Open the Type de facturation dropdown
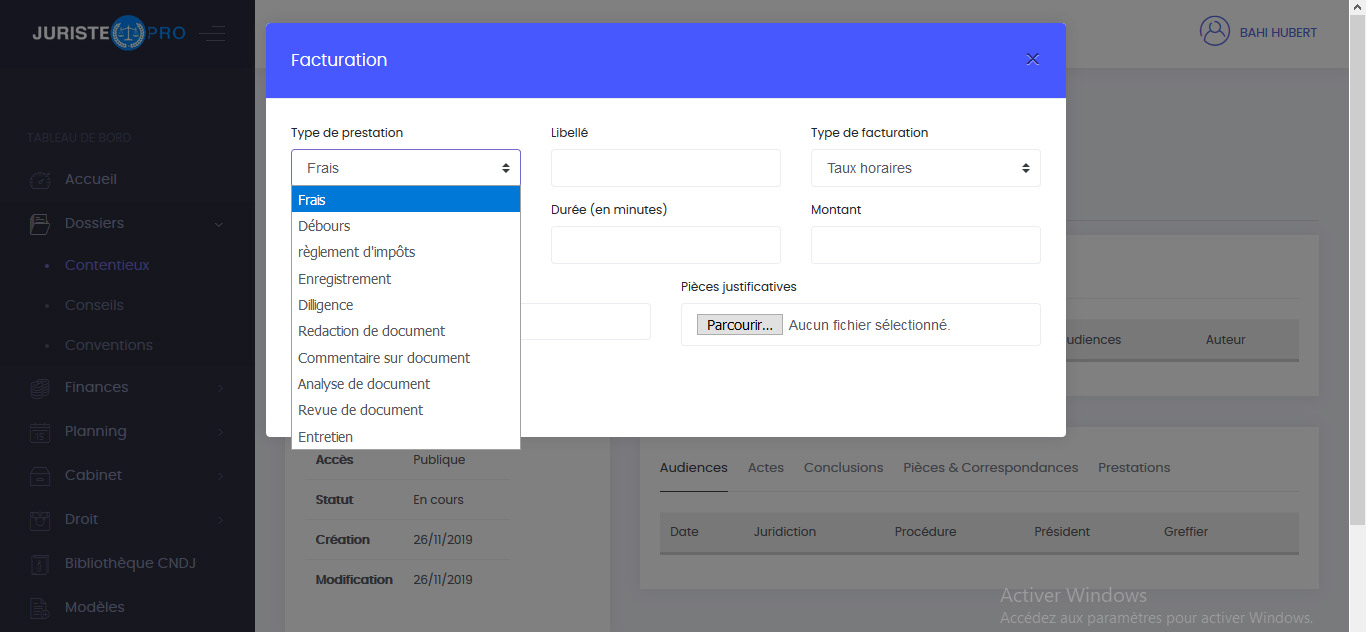The height and width of the screenshot is (632, 1366). coord(925,168)
